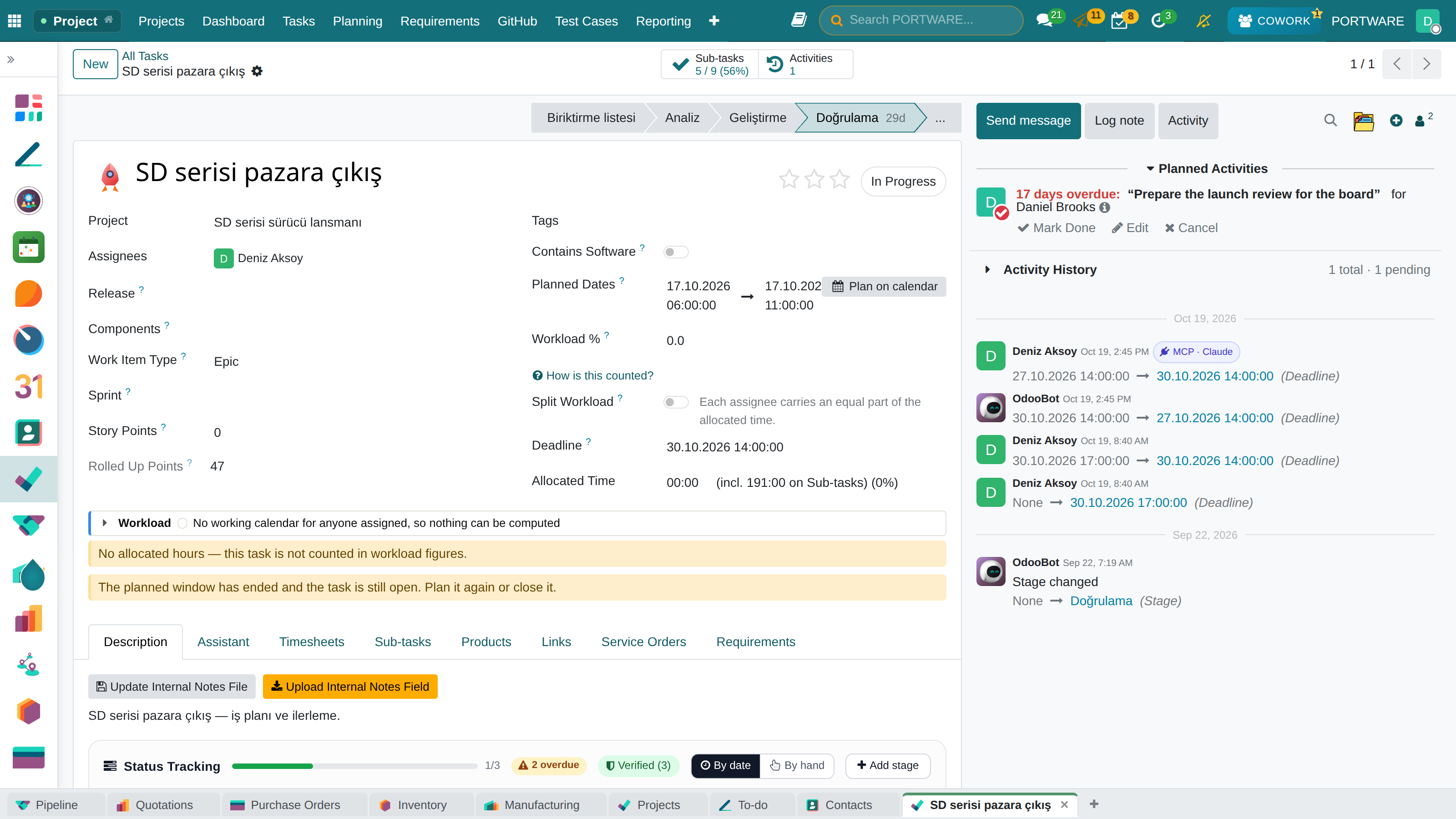Click the Search PORTWARE field

point(921,20)
